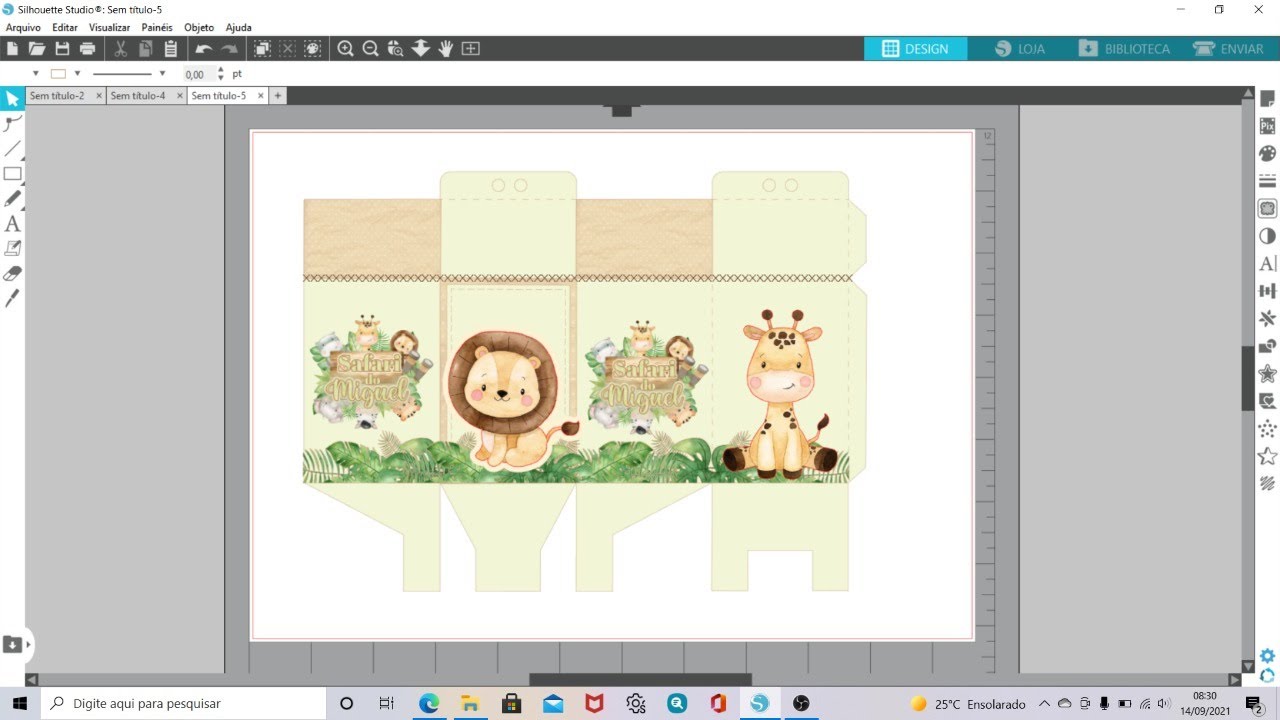
Task: Open the Painéis menu
Action: [156, 27]
